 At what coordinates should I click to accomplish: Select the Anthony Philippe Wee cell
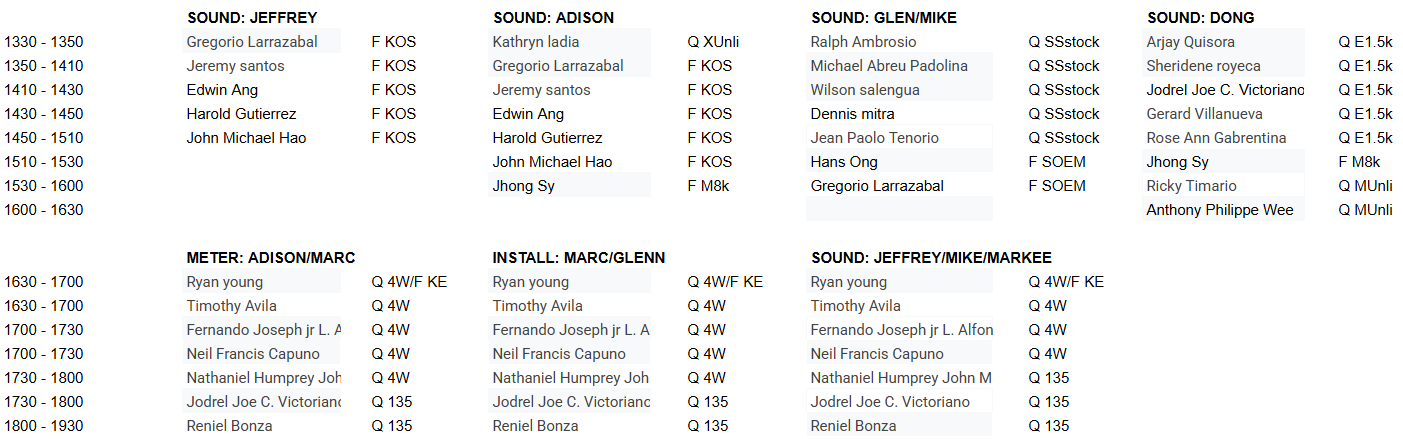[x=1219, y=210]
